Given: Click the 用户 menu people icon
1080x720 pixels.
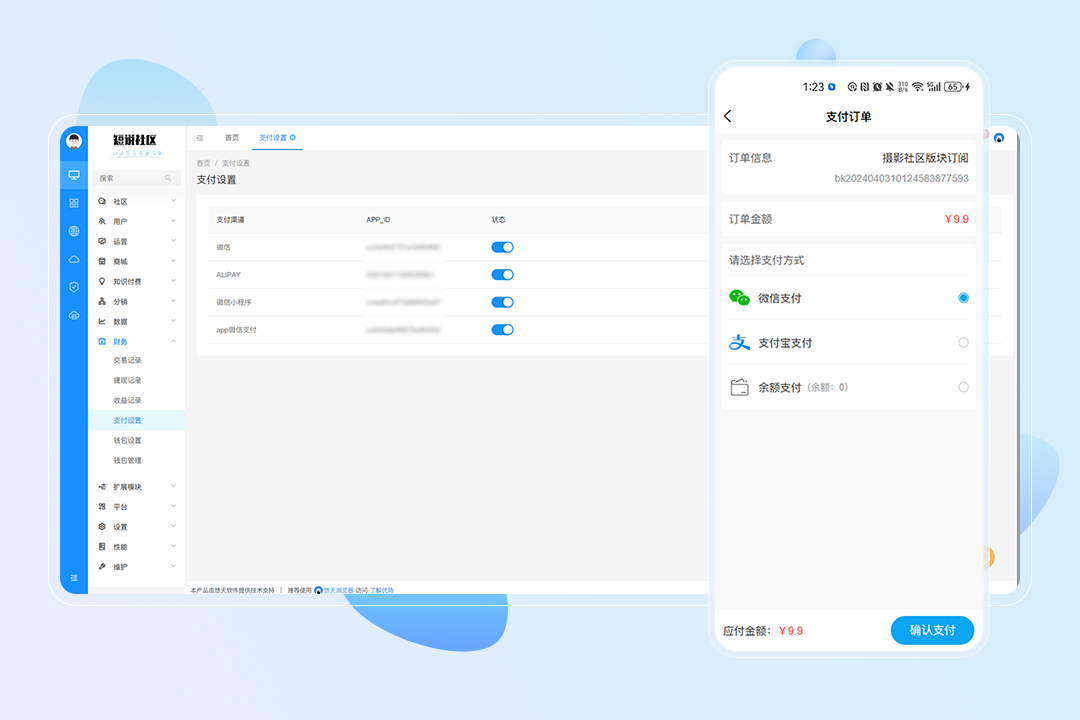Looking at the screenshot, I should (x=102, y=221).
